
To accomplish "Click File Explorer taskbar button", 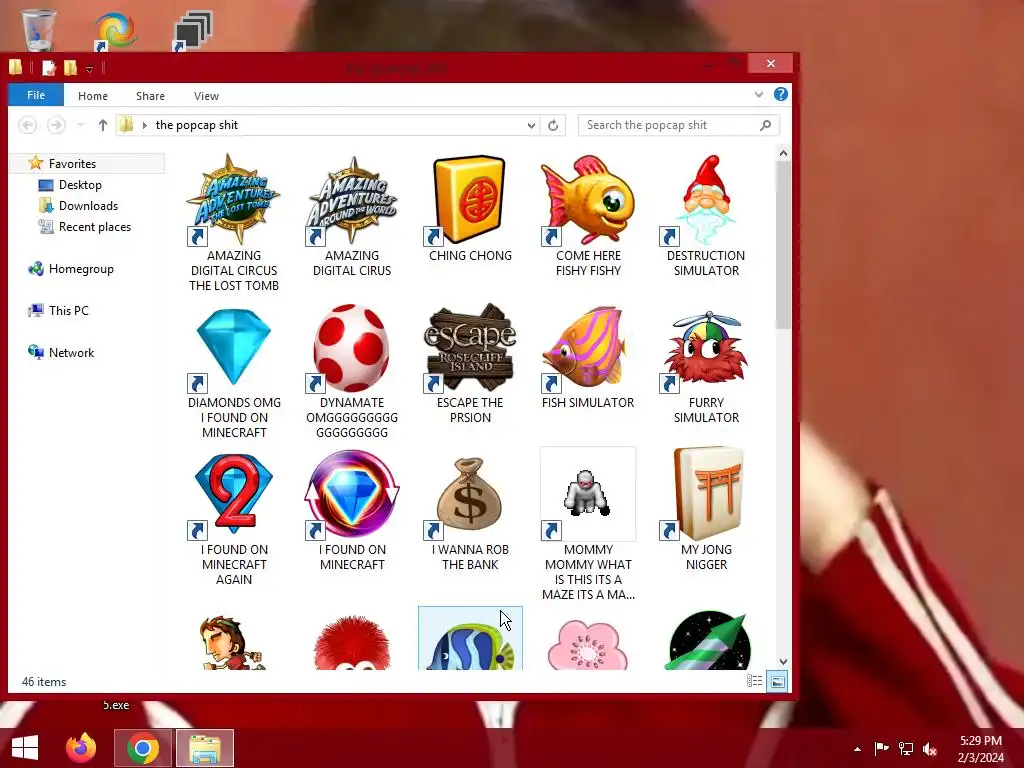I will pyautogui.click(x=204, y=748).
